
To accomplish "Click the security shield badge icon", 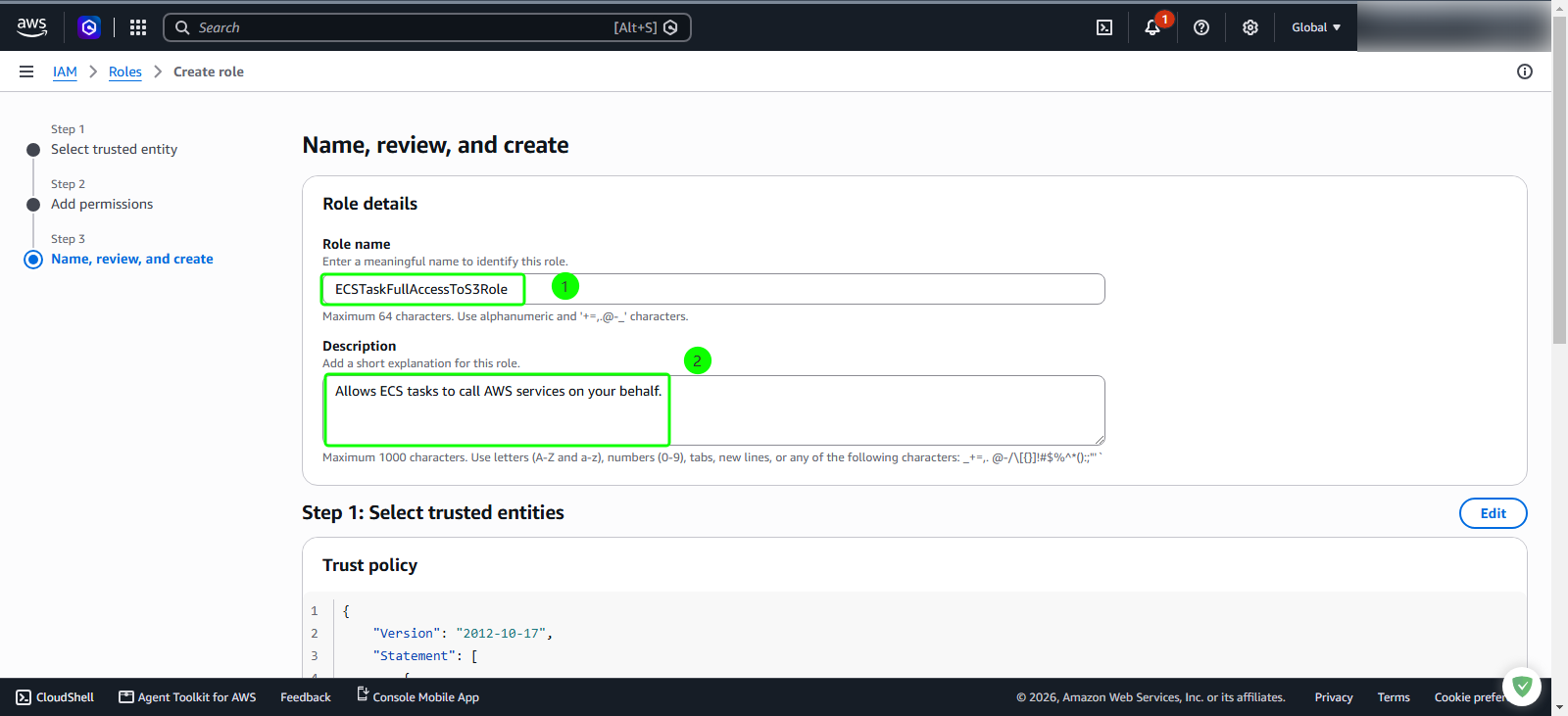I will [x=1522, y=687].
